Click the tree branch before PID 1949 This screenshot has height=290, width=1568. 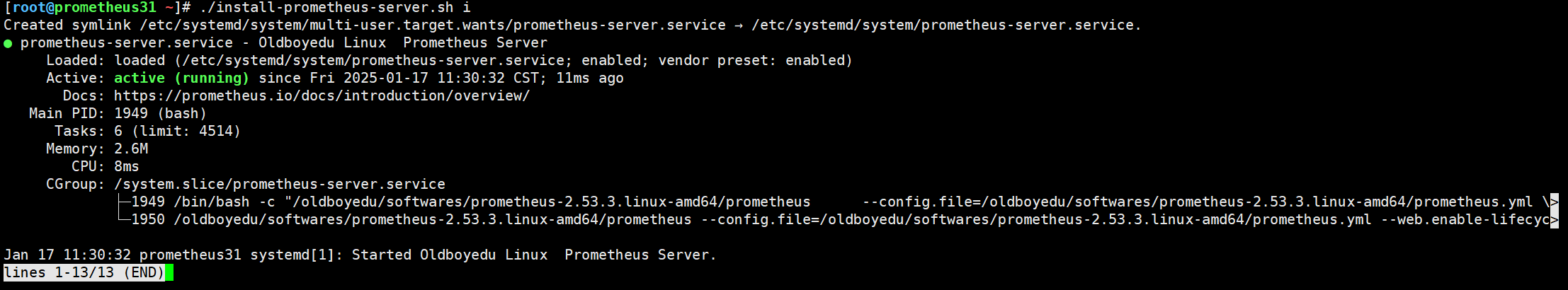[x=124, y=202]
